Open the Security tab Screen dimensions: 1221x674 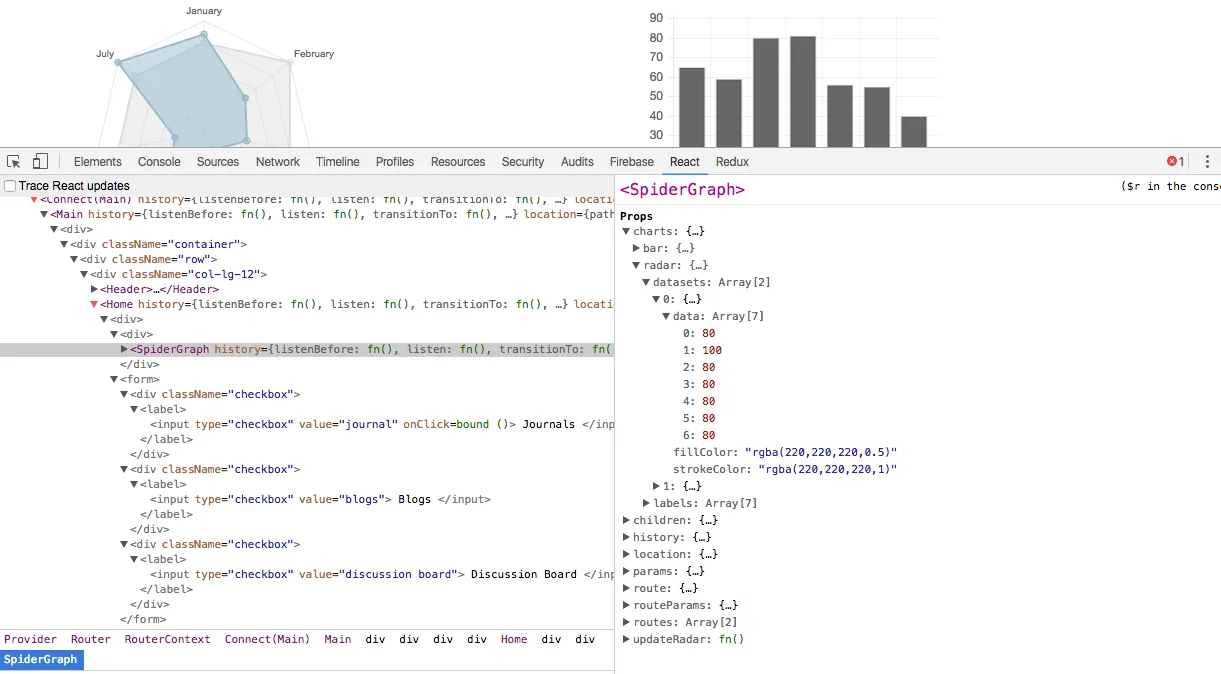[x=523, y=162]
